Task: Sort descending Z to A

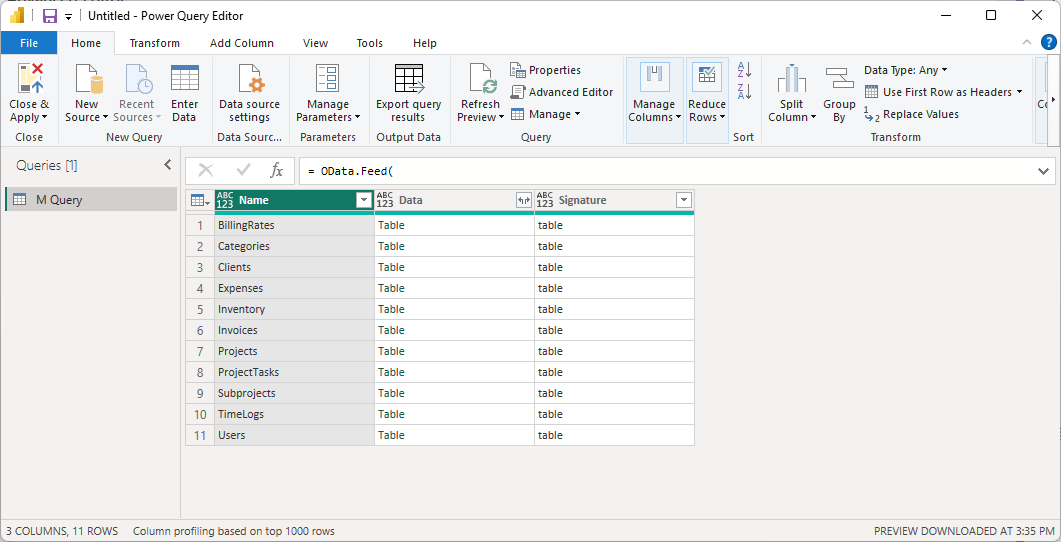Action: (744, 92)
